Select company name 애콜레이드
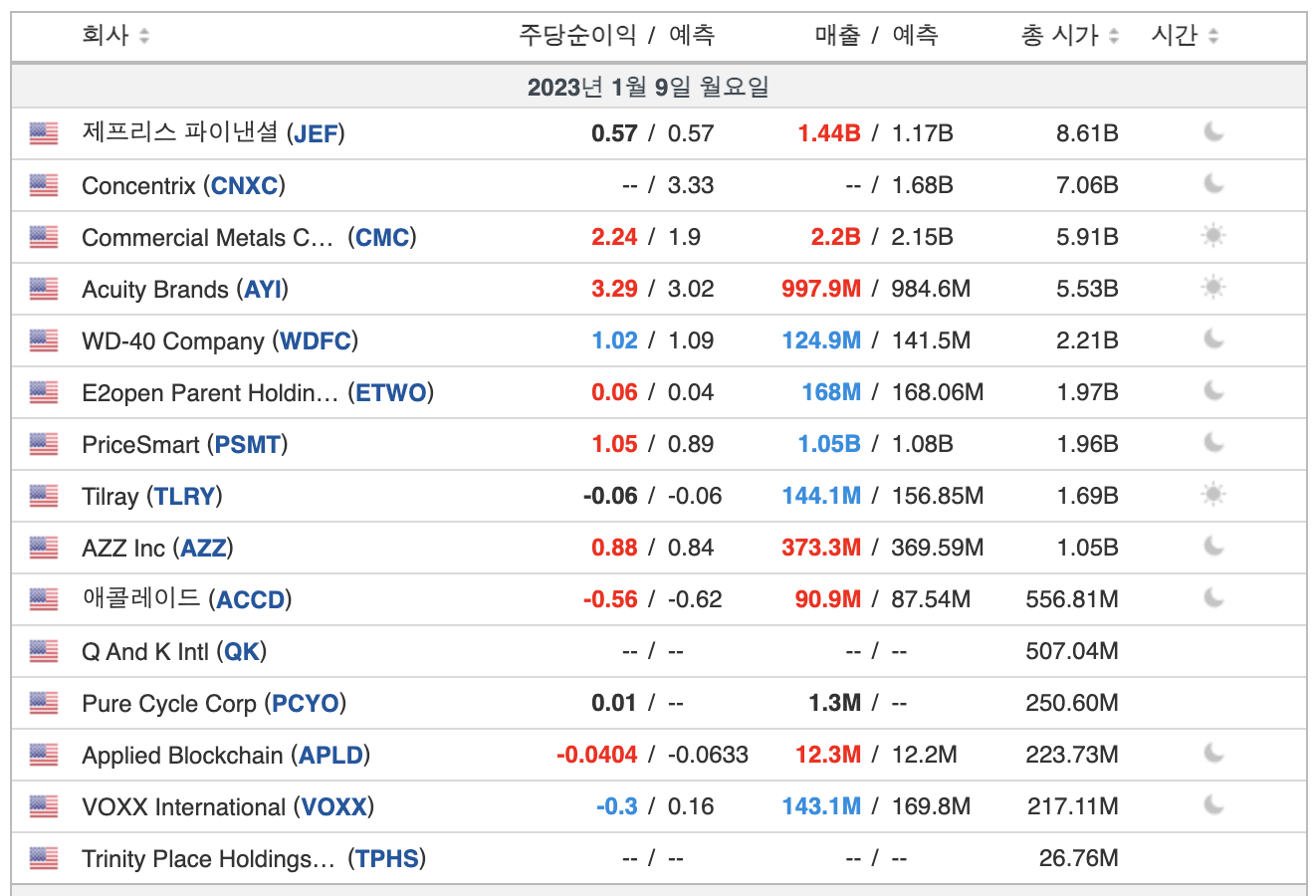Image resolution: width=1316 pixels, height=896 pixels. tap(141, 598)
